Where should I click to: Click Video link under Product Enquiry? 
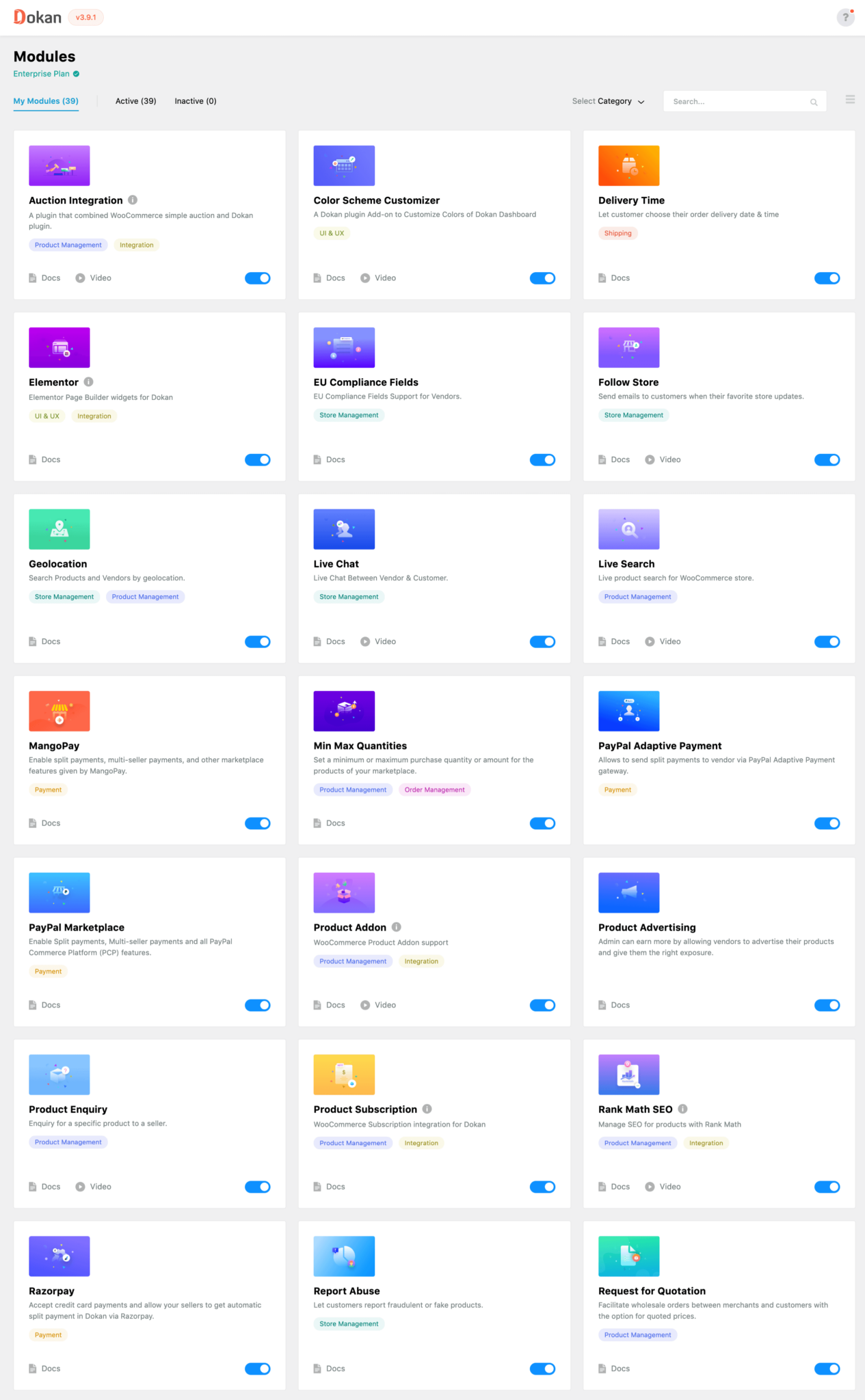coord(100,1187)
